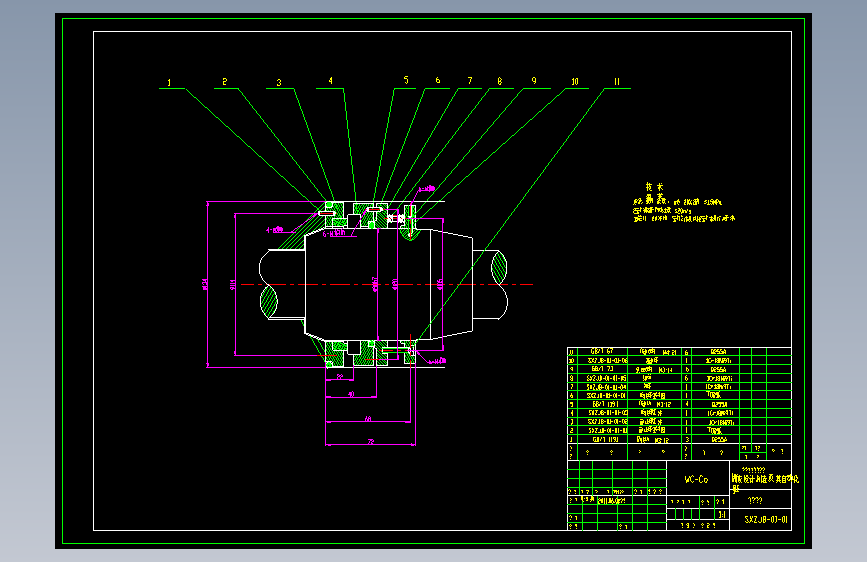Select the WC-Co material cell in title block
This screenshot has height=562, width=867.
coord(696,480)
